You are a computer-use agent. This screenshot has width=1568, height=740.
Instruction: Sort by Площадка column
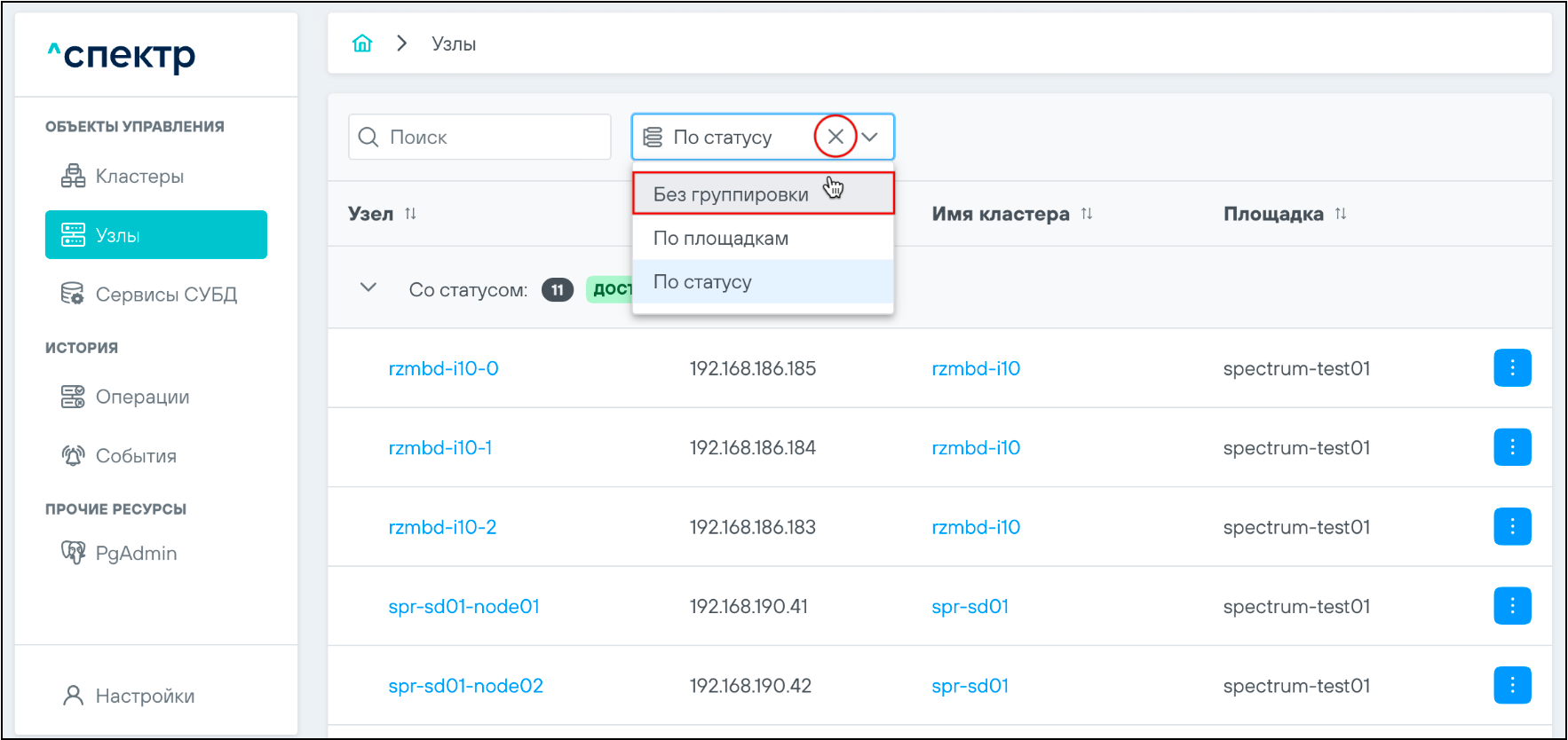point(1341,214)
